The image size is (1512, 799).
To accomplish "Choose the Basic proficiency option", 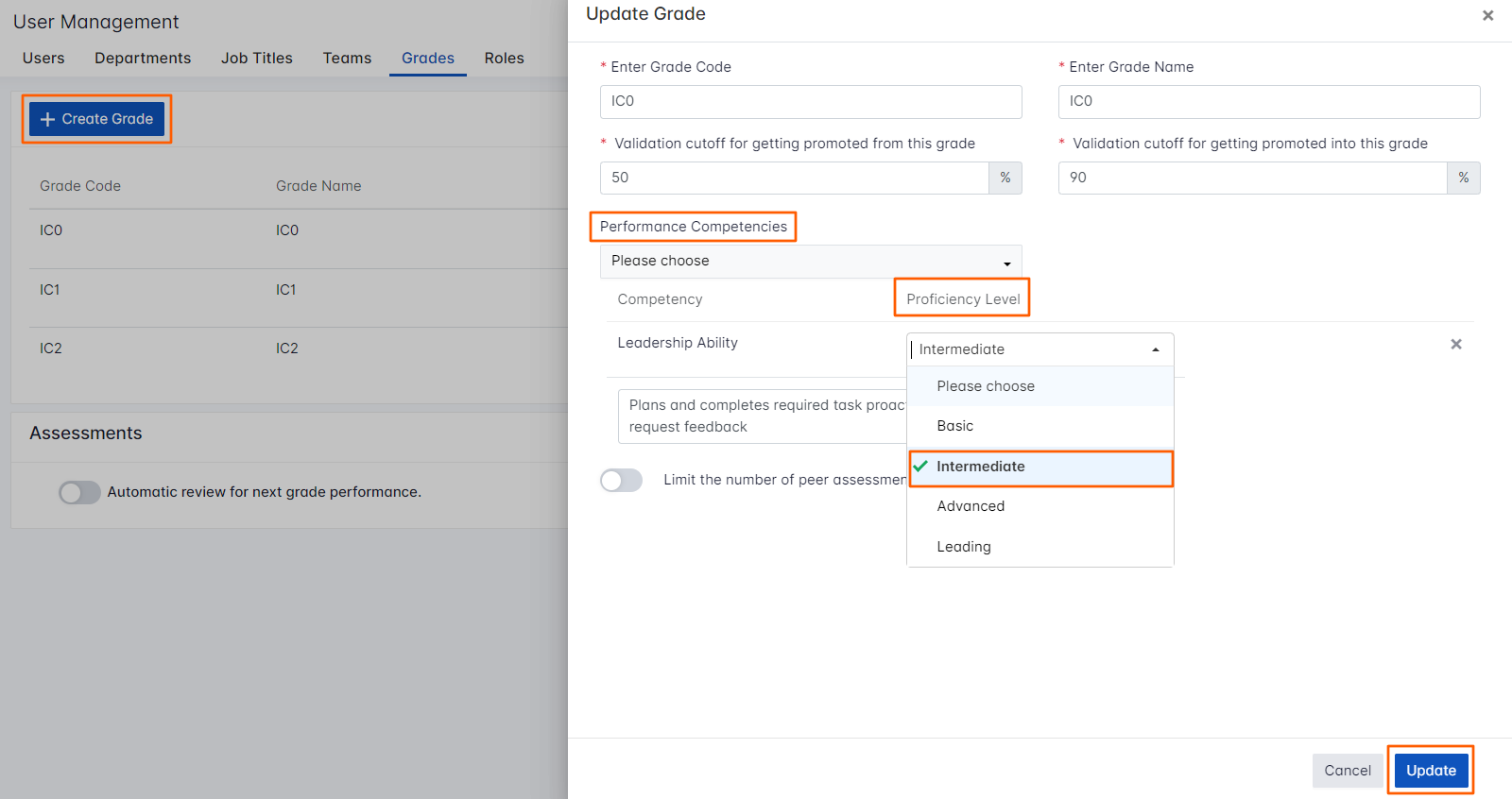I will pyautogui.click(x=954, y=426).
